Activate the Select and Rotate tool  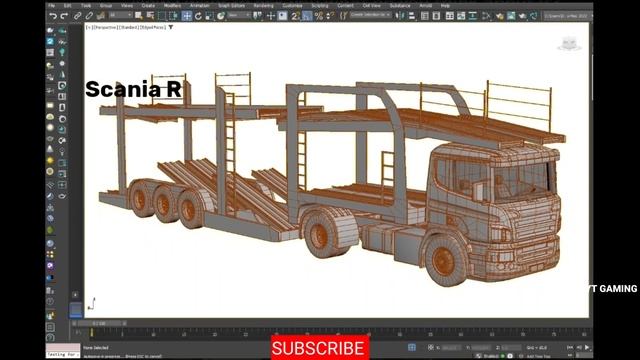click(x=198, y=16)
